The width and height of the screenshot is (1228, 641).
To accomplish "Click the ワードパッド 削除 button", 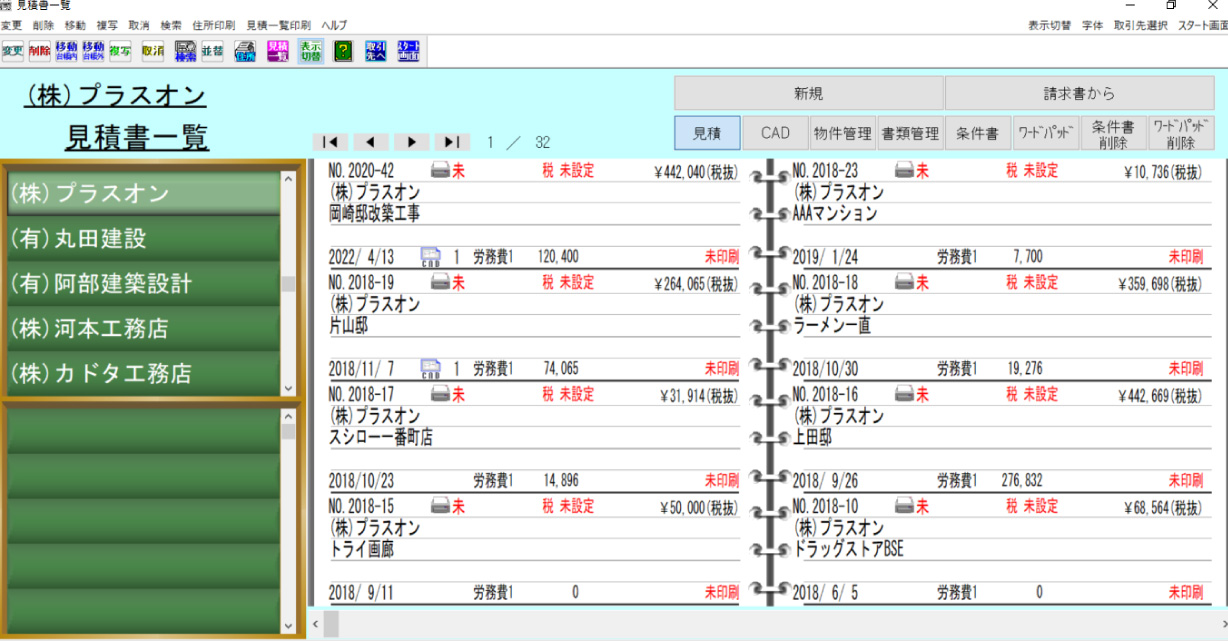I will pos(1181,133).
